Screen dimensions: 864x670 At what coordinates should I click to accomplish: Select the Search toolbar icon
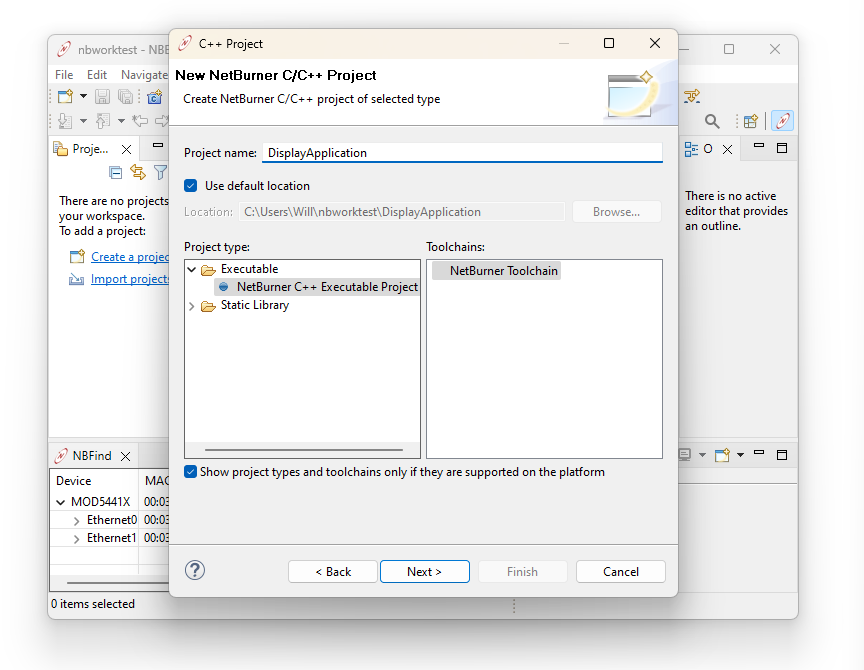(x=712, y=120)
